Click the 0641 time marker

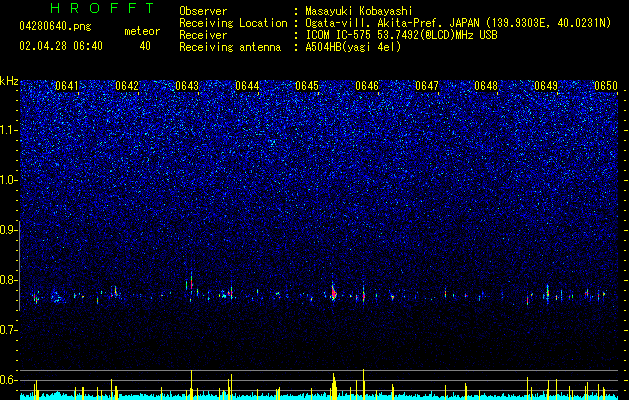tap(67, 86)
